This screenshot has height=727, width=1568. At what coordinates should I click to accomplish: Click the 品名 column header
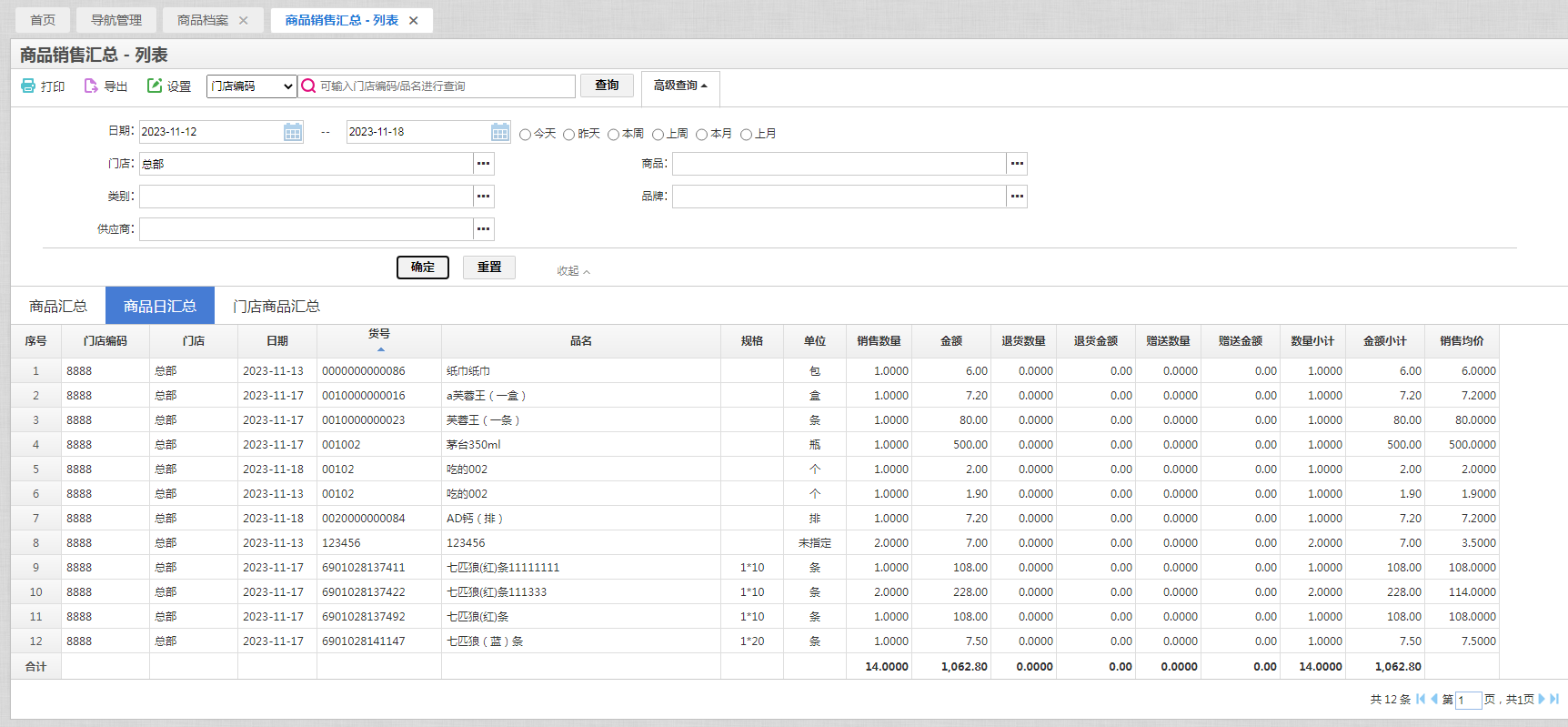click(581, 341)
